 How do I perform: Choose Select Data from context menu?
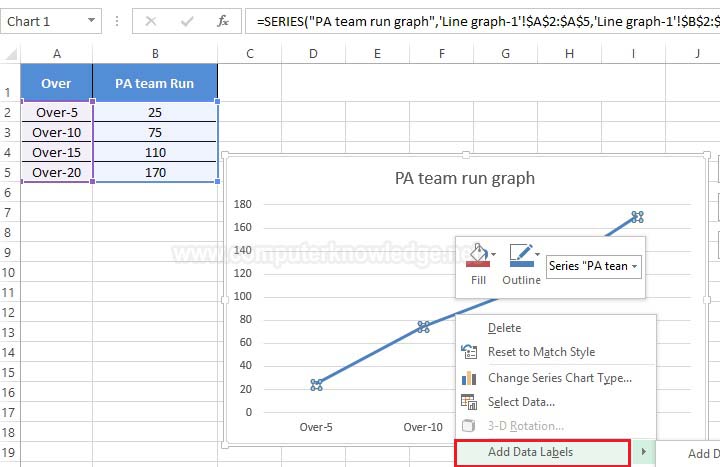(556, 402)
